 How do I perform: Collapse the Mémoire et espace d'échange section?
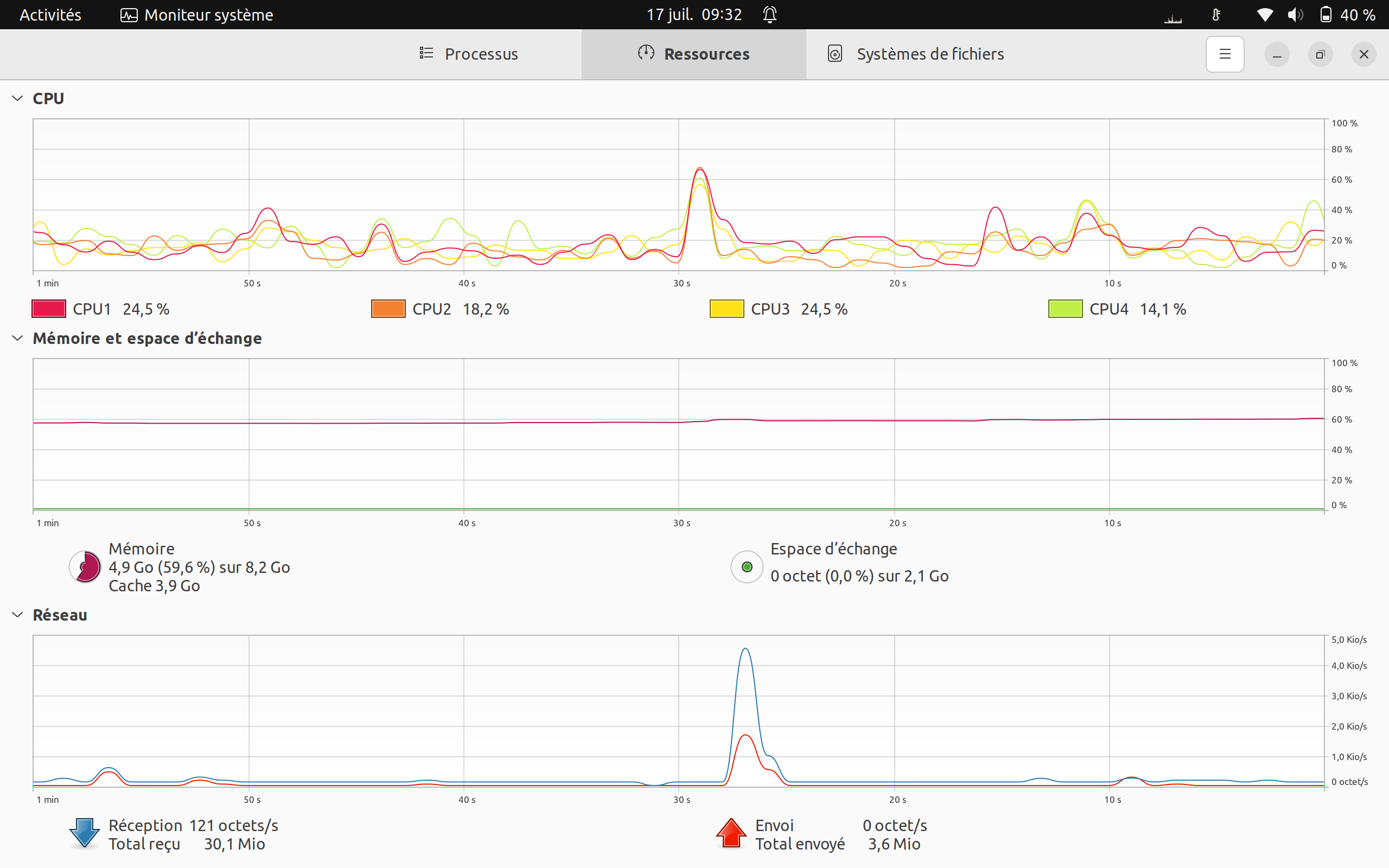tap(18, 338)
